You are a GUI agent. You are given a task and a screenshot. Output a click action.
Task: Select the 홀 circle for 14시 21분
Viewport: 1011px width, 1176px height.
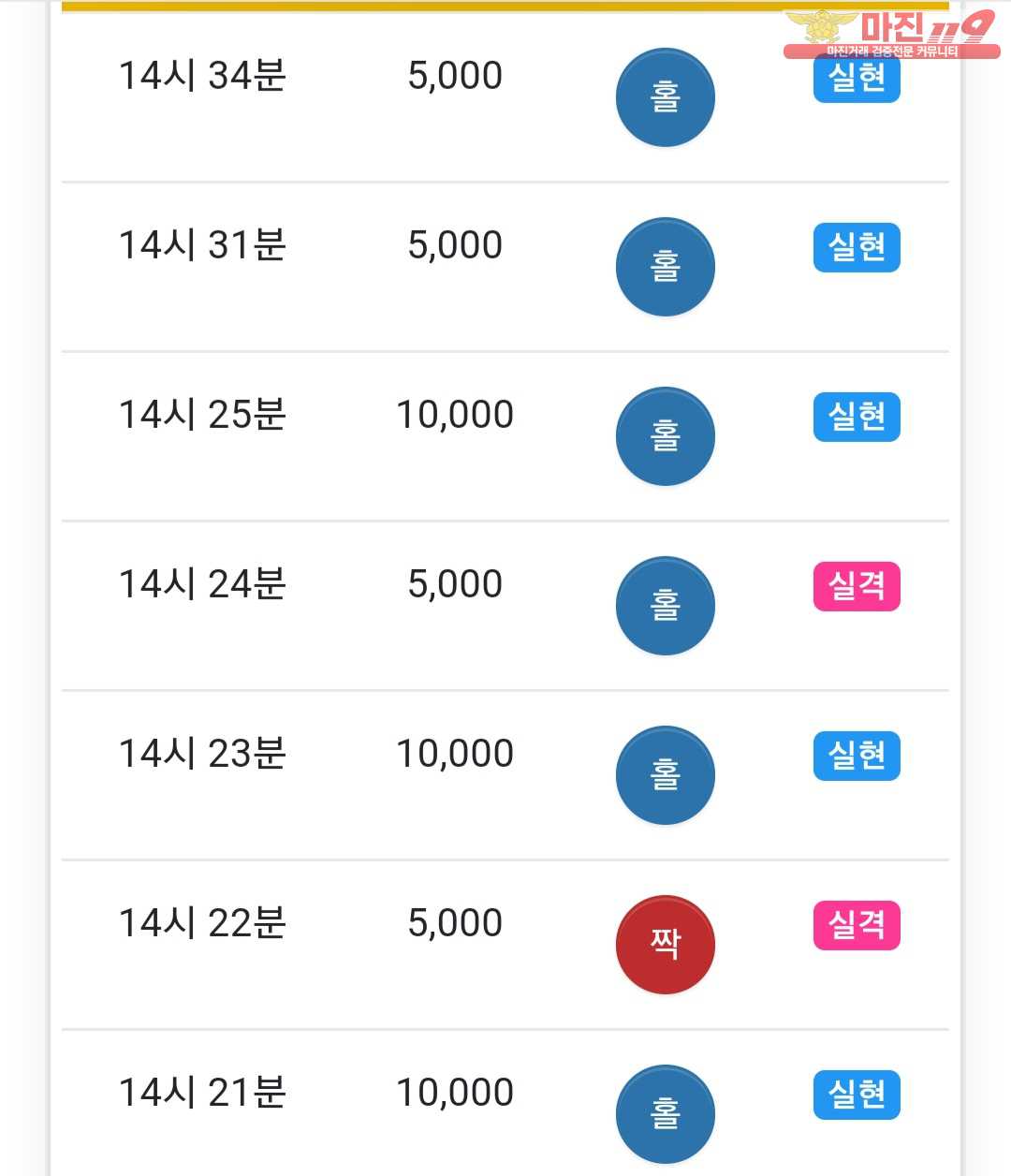tap(665, 1113)
